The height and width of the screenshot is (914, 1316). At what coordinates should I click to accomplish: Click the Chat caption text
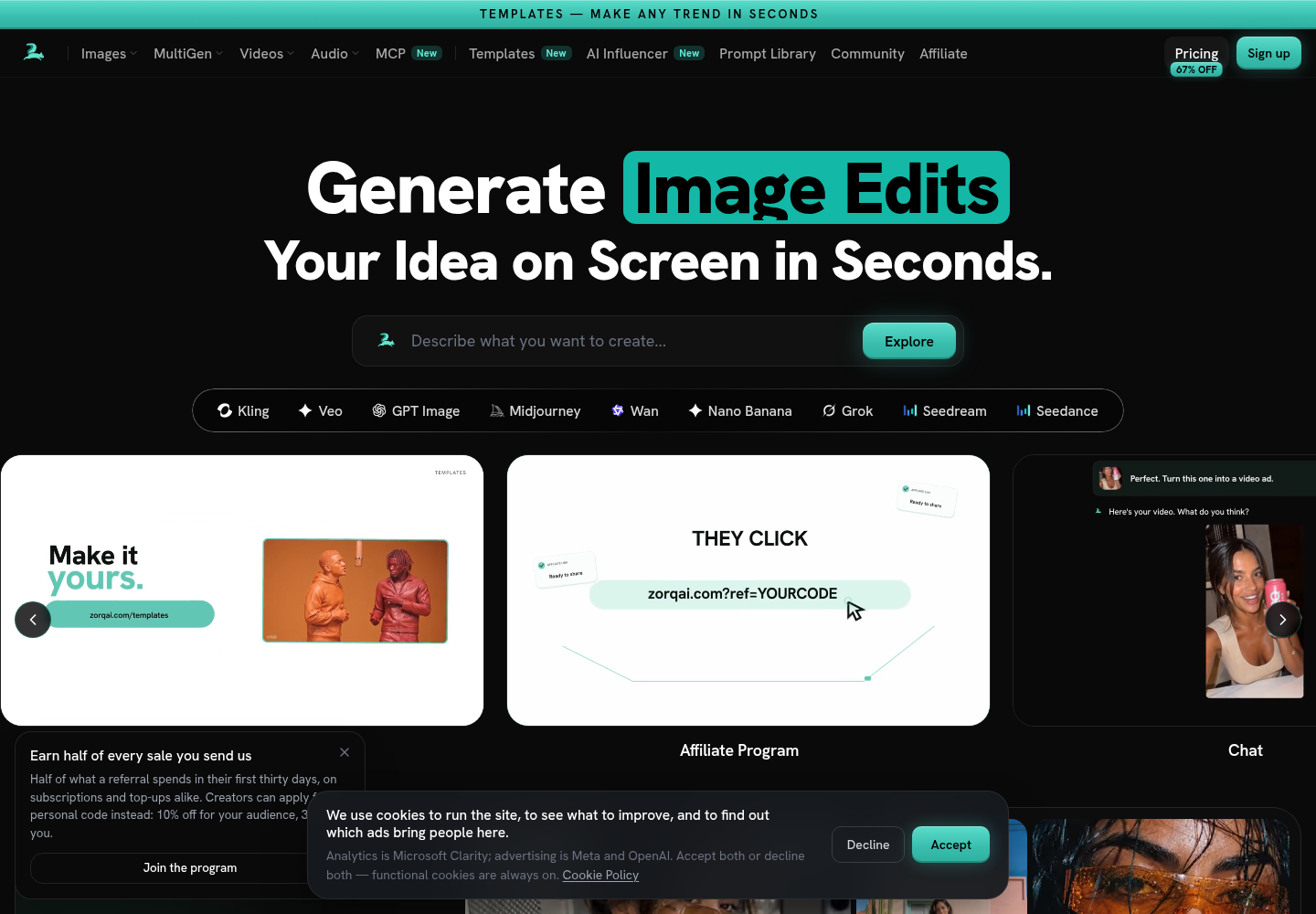click(1246, 750)
